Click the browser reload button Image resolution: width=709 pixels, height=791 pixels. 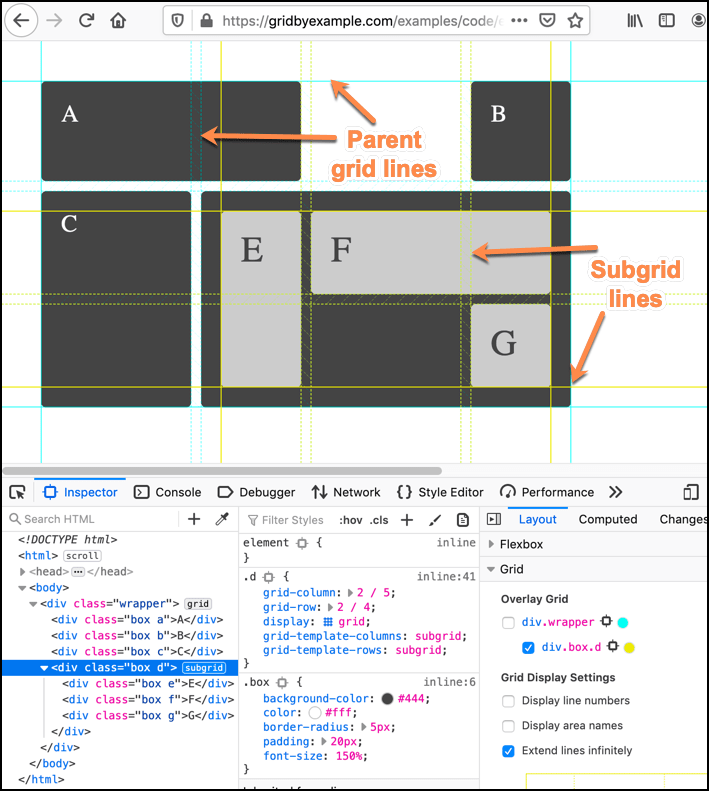coord(86,20)
